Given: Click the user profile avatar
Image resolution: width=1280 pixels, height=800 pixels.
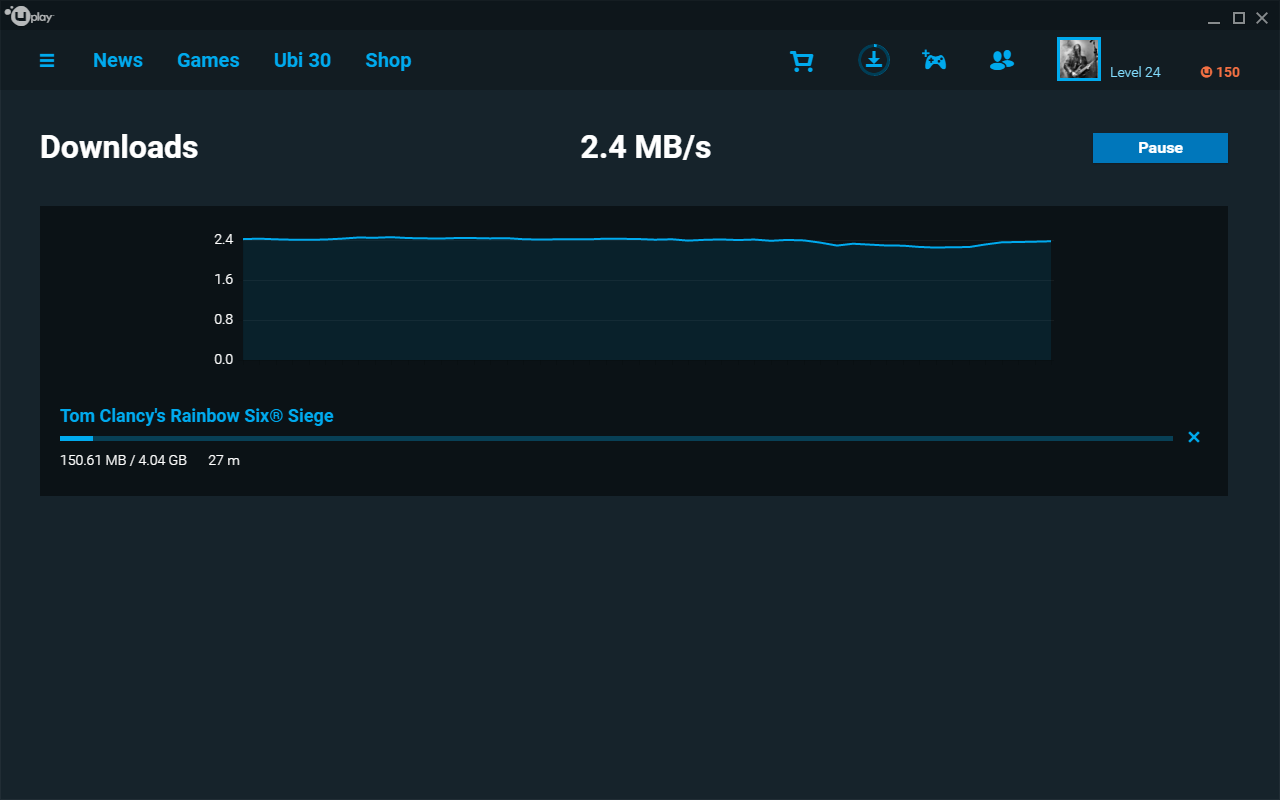Looking at the screenshot, I should (1079, 59).
